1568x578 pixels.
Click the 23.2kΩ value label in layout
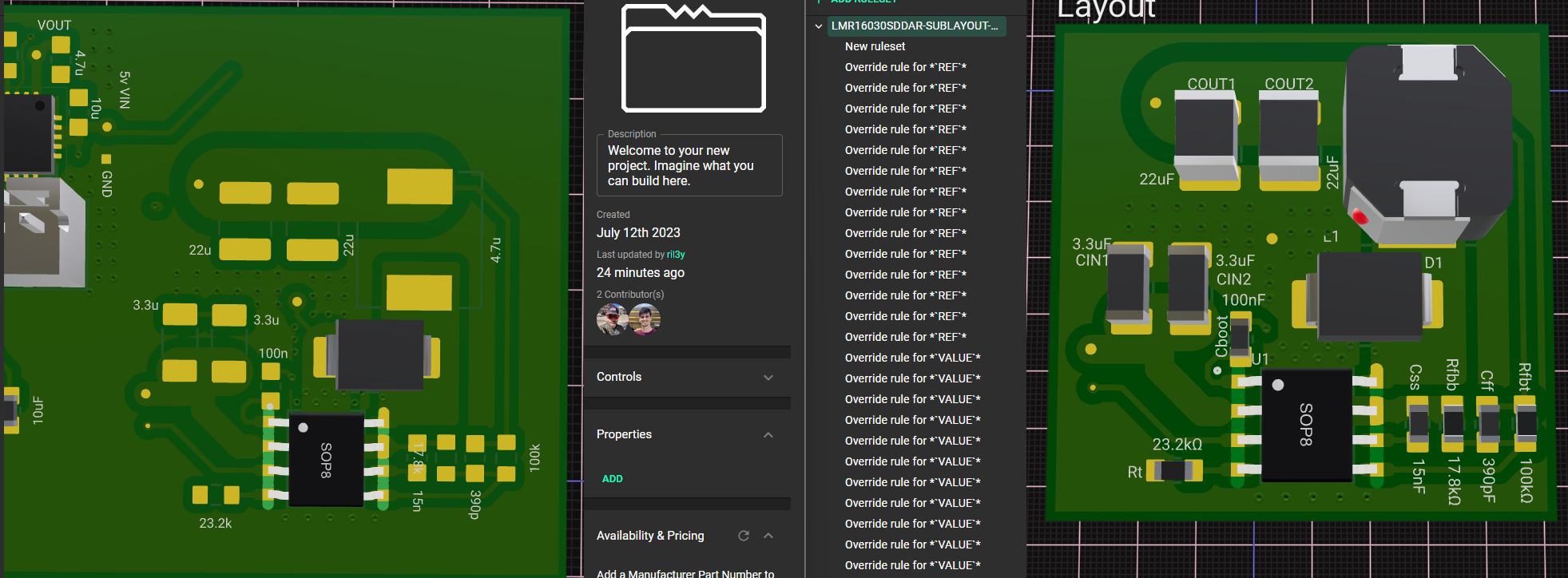(1177, 444)
